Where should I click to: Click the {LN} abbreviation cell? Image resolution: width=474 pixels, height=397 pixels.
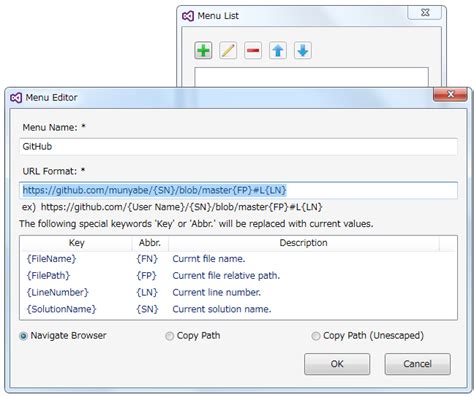click(147, 293)
